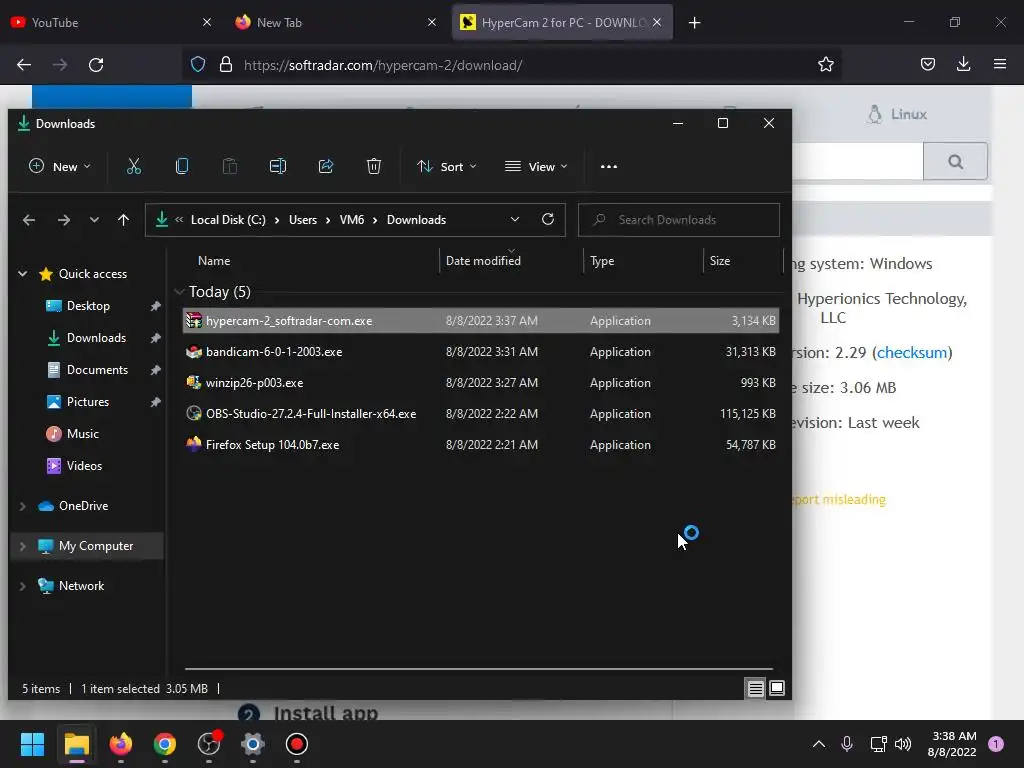Open Windows Start menu
This screenshot has height=768, width=1024.
[x=32, y=744]
